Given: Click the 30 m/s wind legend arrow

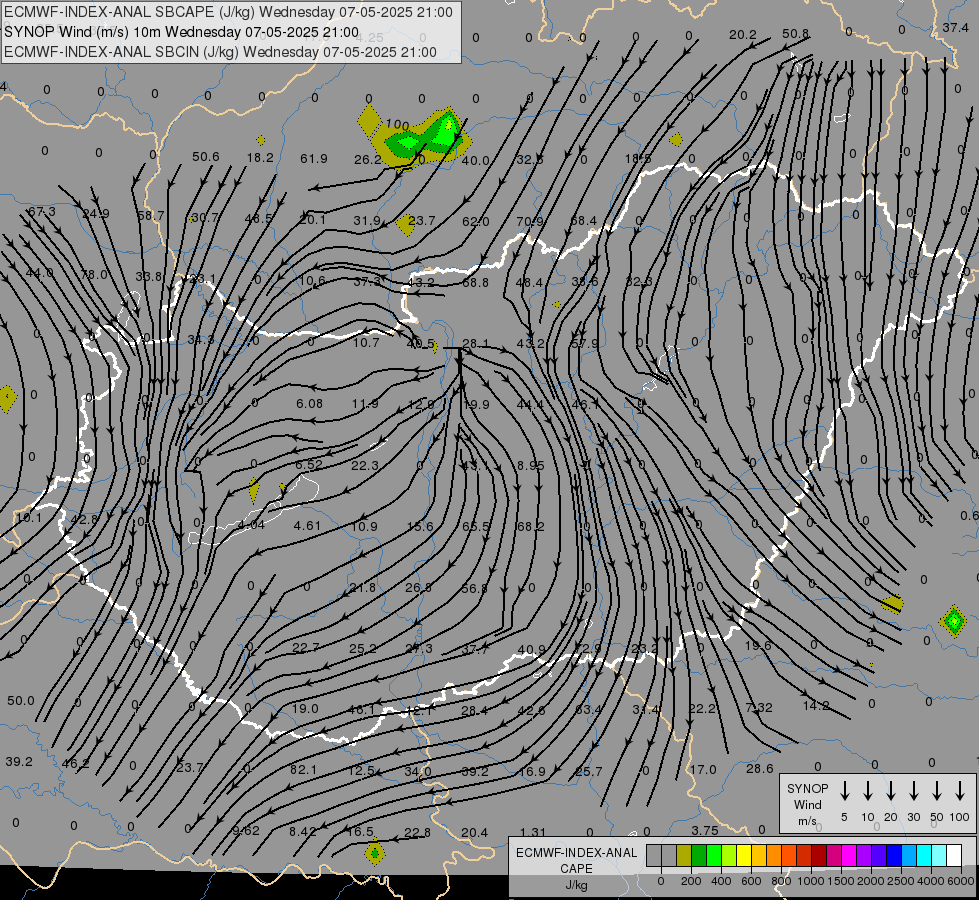Looking at the screenshot, I should point(913,791).
